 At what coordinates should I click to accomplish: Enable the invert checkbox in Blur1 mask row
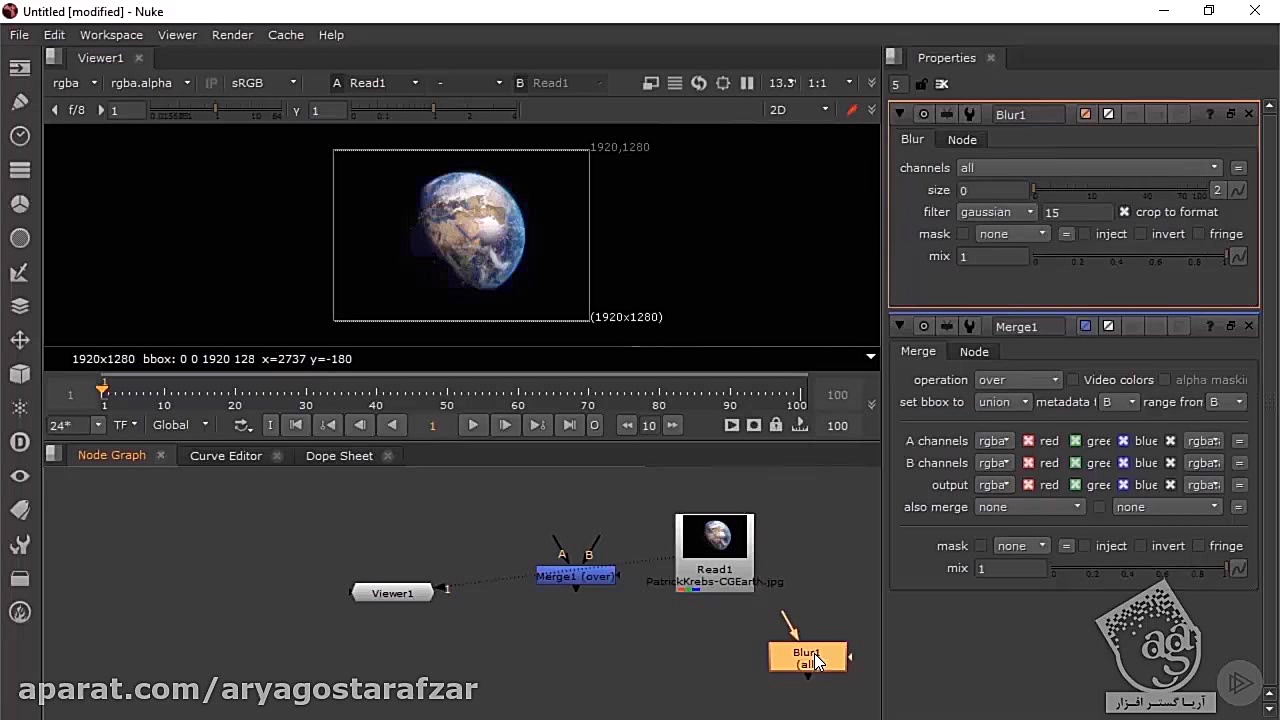1142,233
